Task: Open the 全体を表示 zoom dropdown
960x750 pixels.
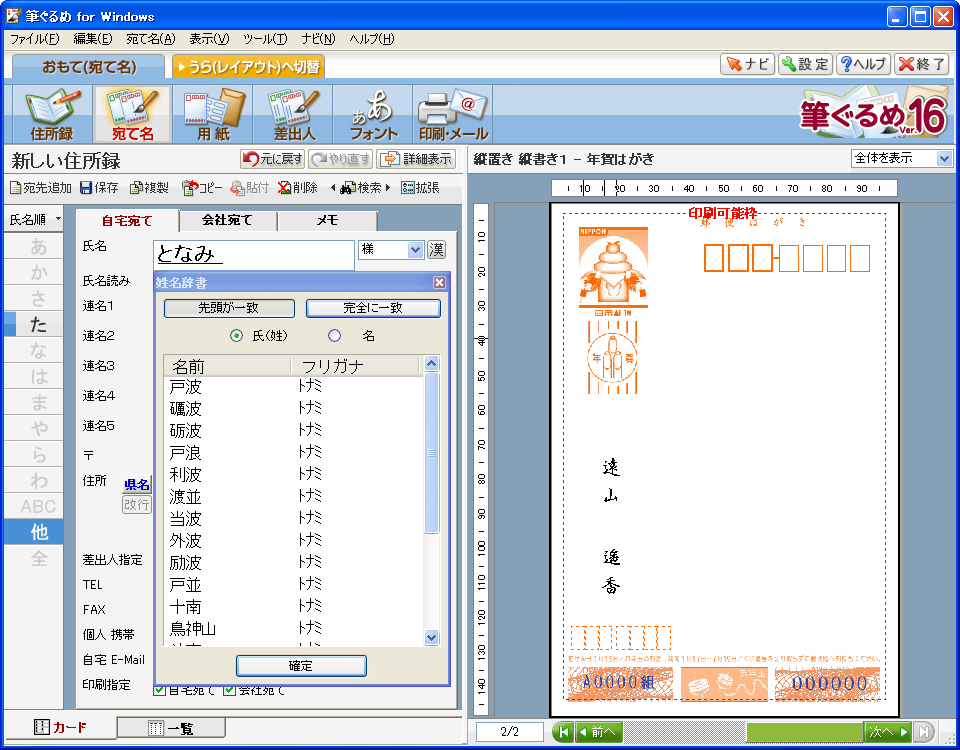Action: (943, 159)
